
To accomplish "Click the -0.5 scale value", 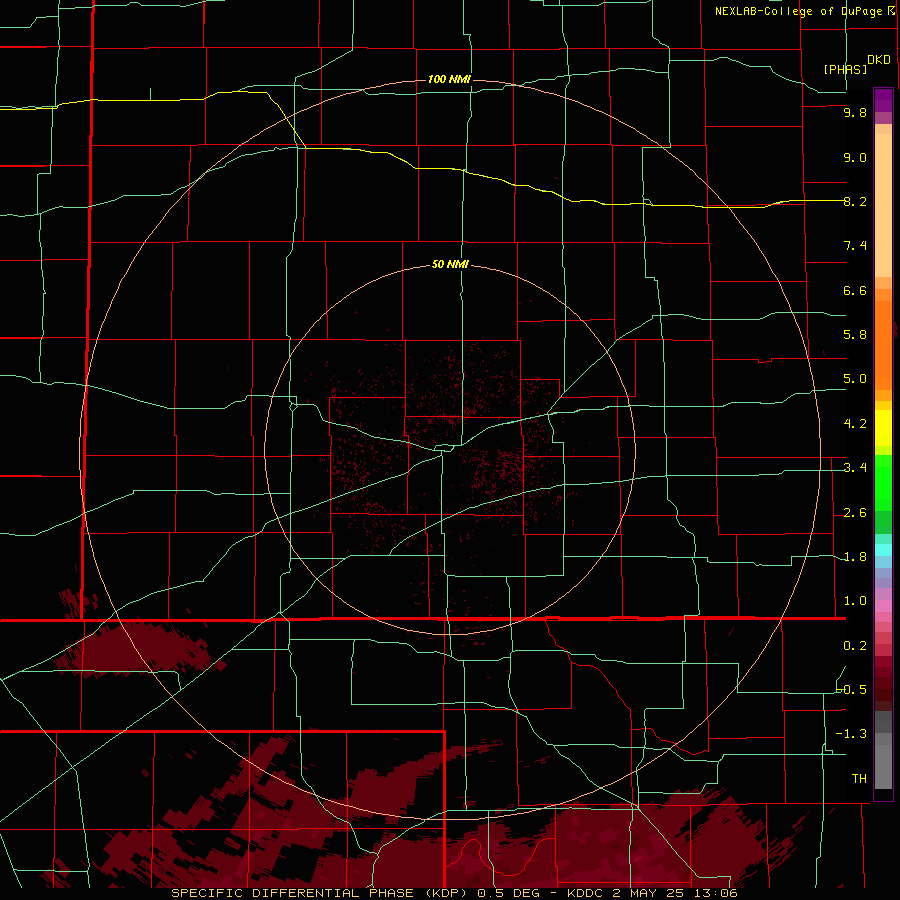I will point(852,690).
